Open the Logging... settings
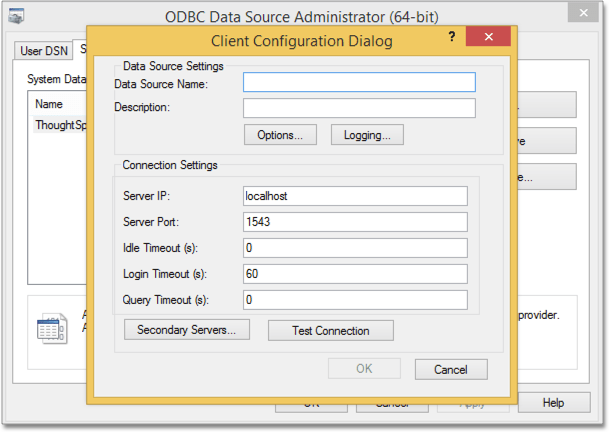This screenshot has height=432, width=609. (x=367, y=134)
